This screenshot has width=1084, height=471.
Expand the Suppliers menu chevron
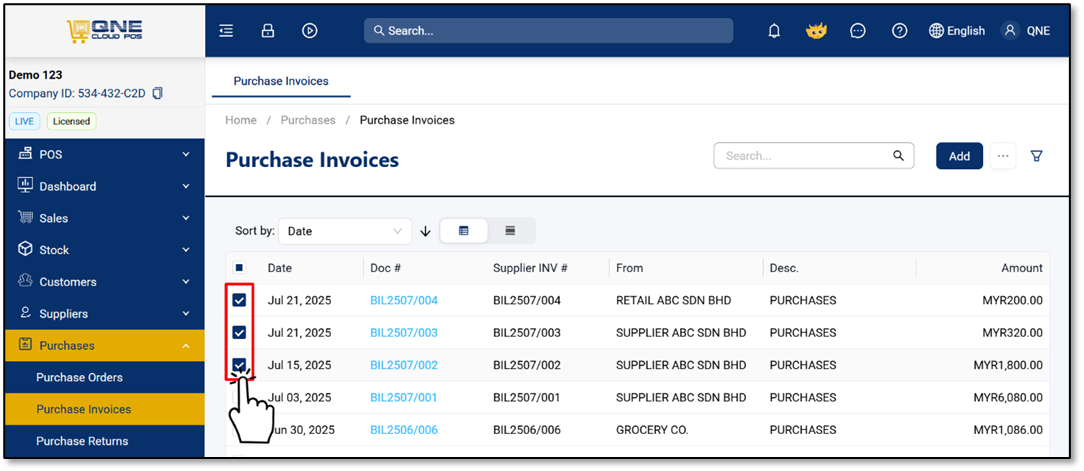pyautogui.click(x=185, y=313)
